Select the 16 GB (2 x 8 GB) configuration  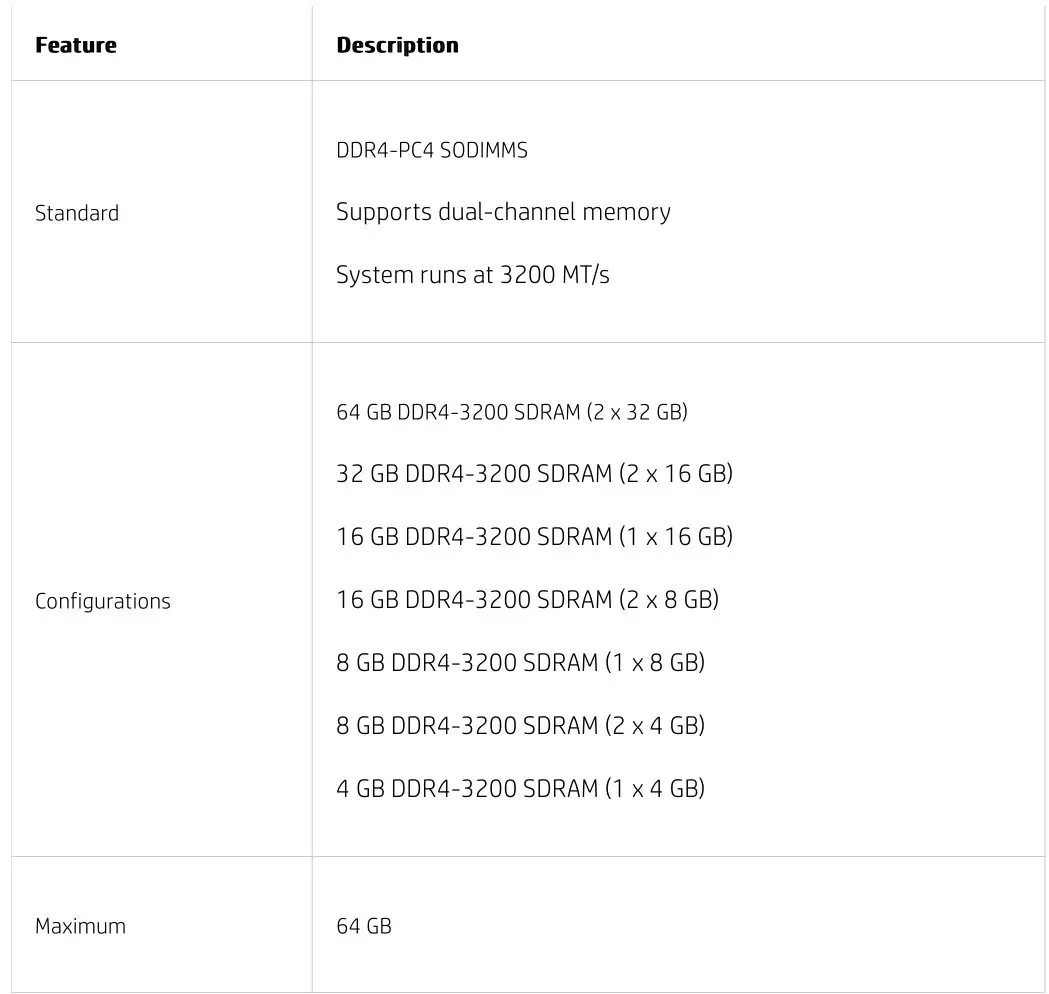coord(527,600)
